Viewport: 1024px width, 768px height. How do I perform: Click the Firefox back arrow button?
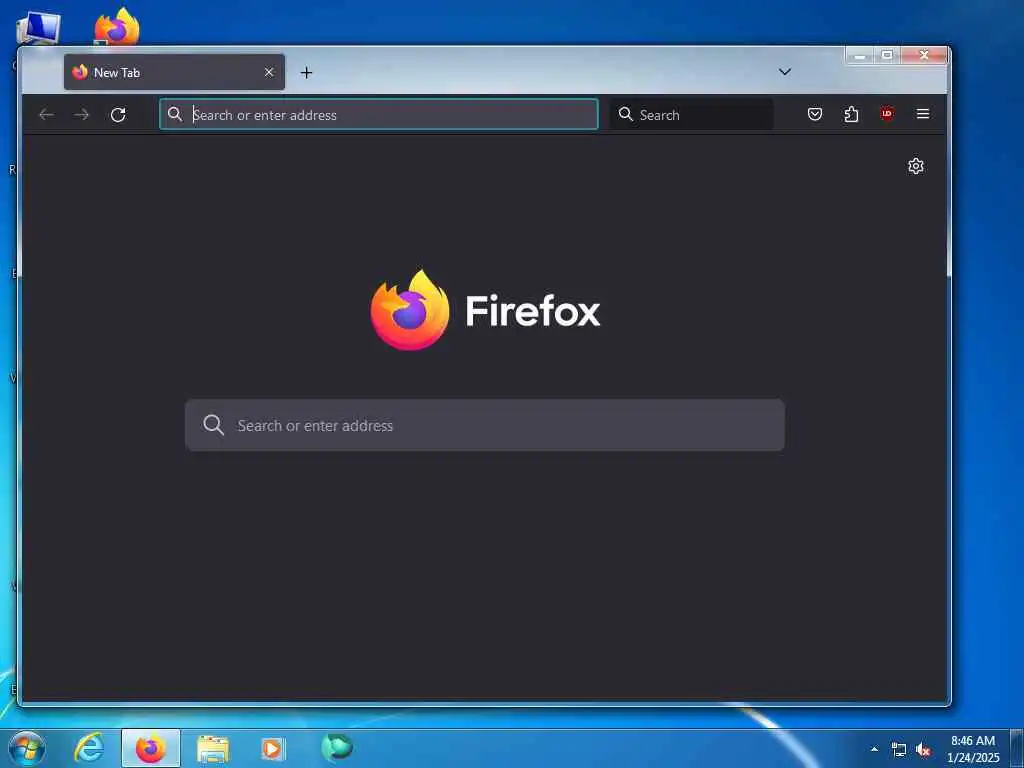click(x=46, y=115)
